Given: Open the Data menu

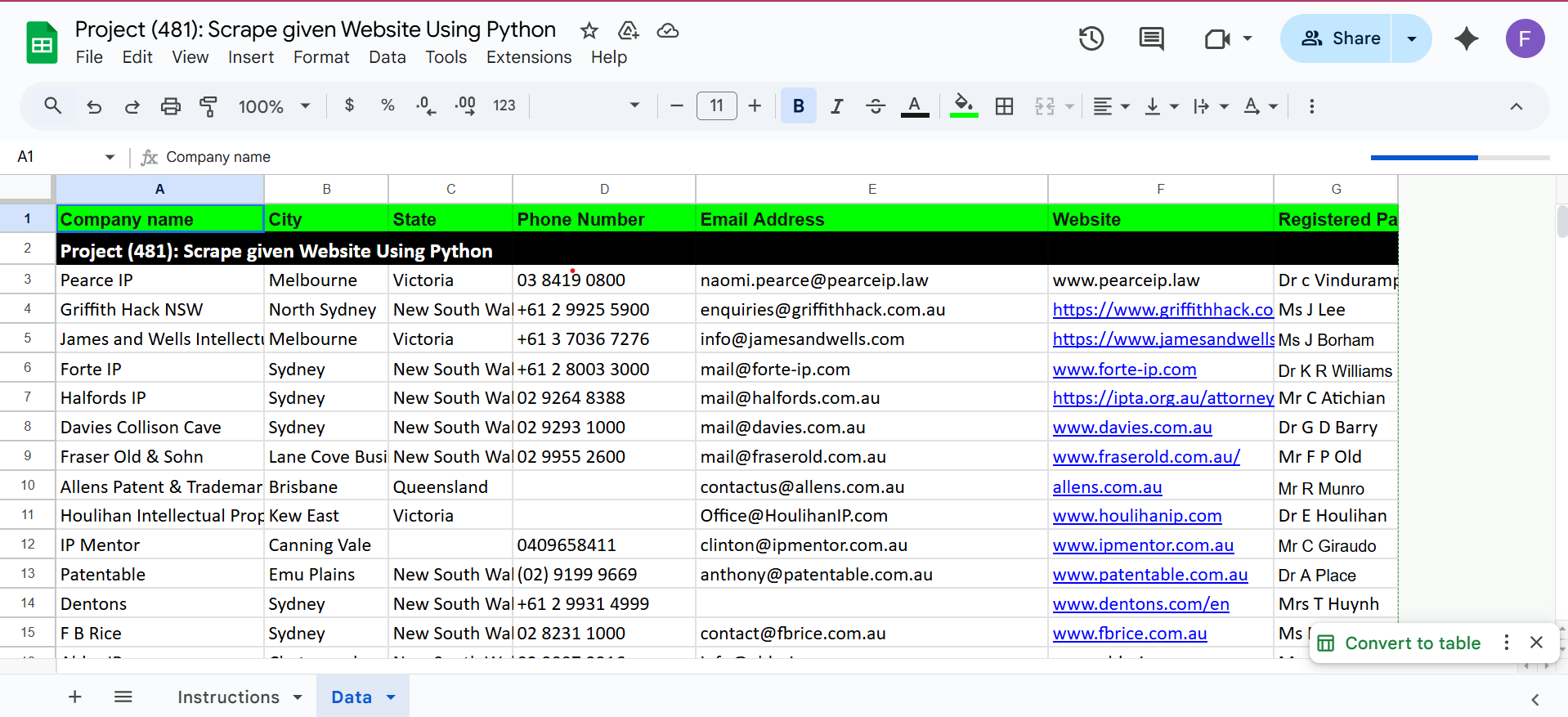Looking at the screenshot, I should (x=388, y=57).
